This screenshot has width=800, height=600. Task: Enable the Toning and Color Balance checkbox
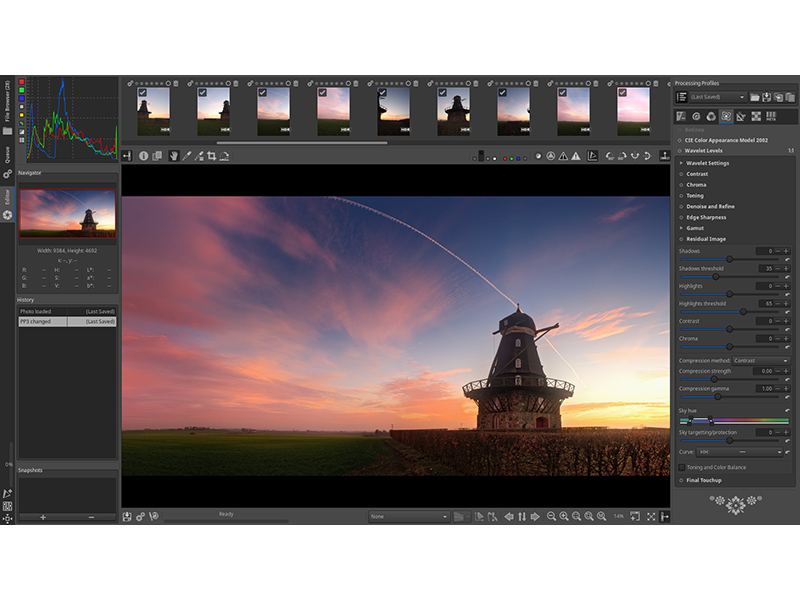click(x=682, y=467)
